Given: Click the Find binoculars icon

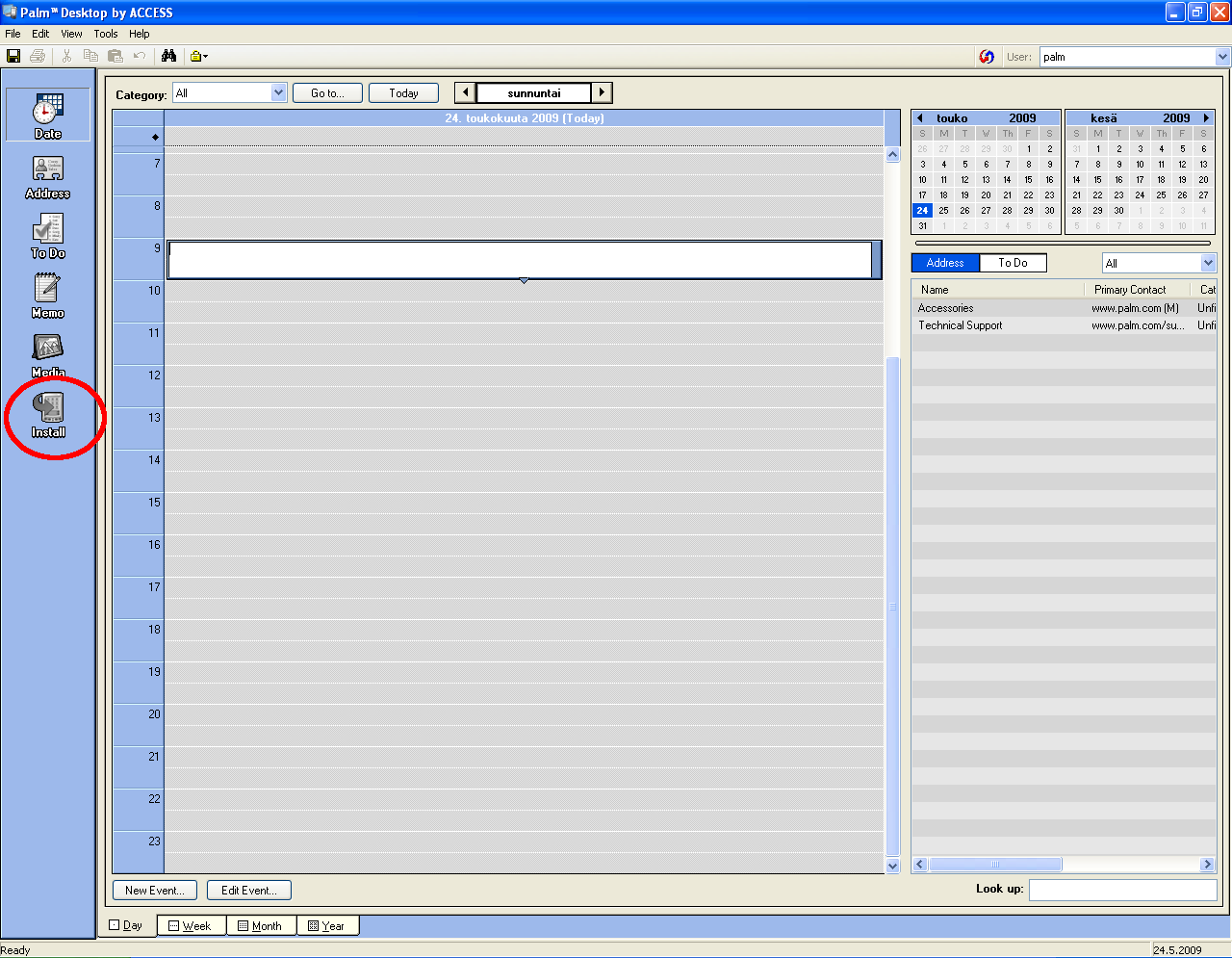Looking at the screenshot, I should [168, 56].
